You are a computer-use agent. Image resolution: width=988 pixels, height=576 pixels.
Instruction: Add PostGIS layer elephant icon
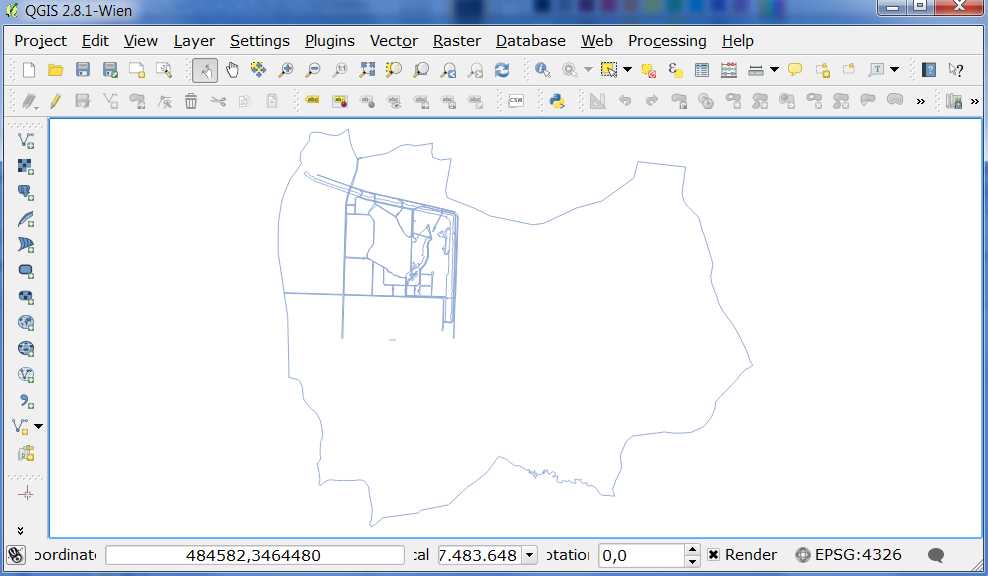(26, 192)
